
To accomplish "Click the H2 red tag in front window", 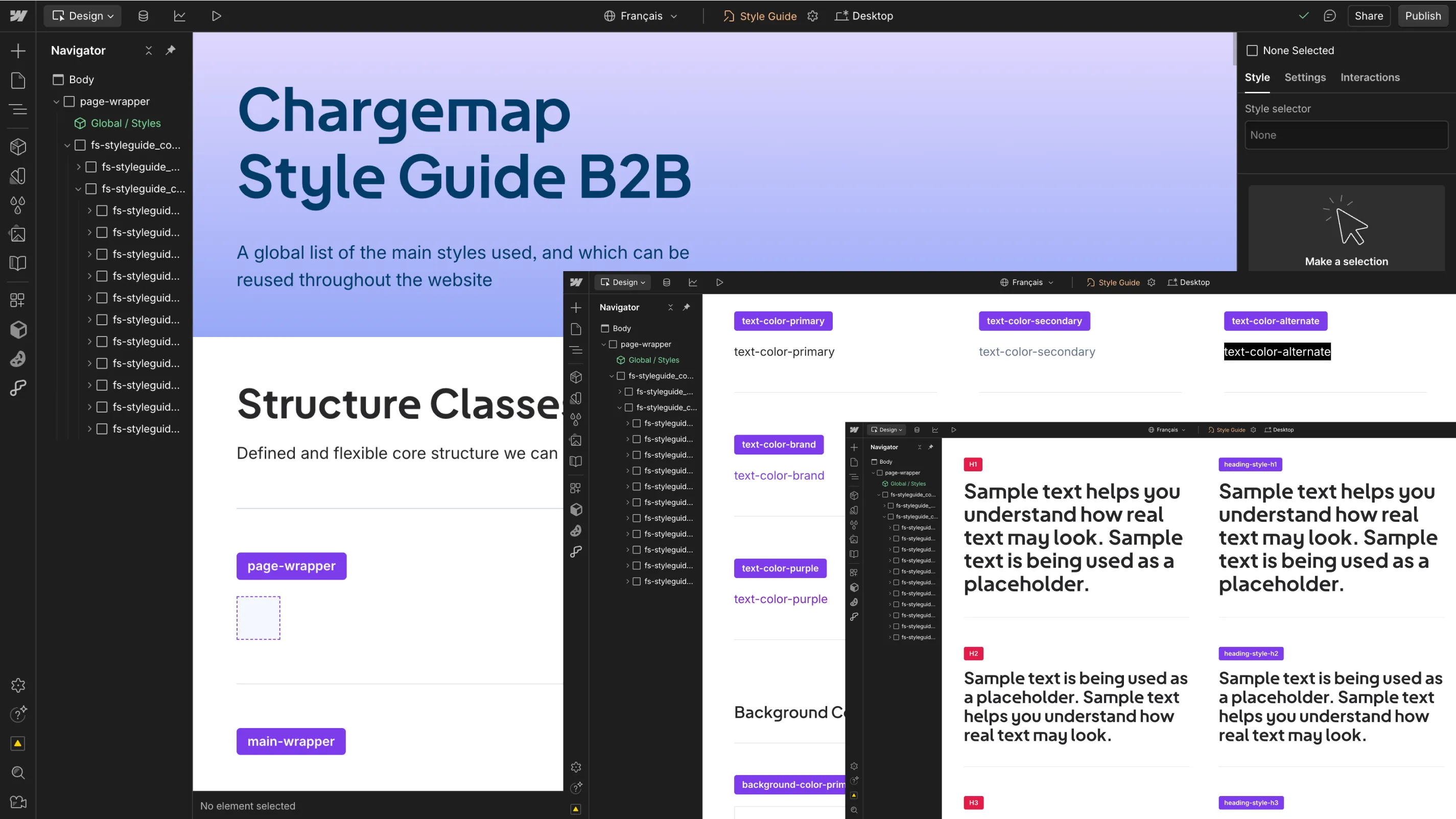I will tap(973, 654).
